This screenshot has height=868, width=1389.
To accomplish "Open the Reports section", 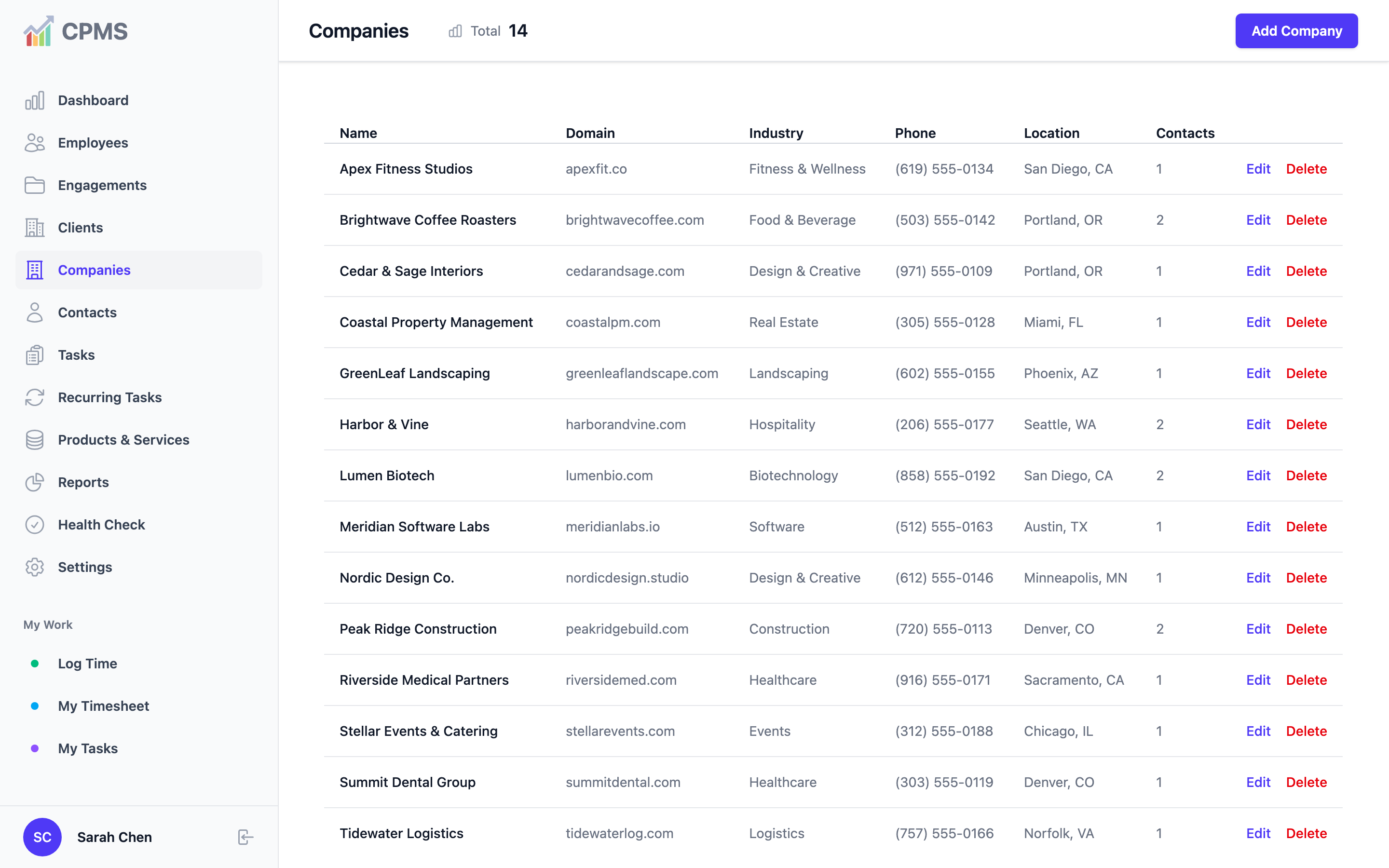I will point(139,482).
